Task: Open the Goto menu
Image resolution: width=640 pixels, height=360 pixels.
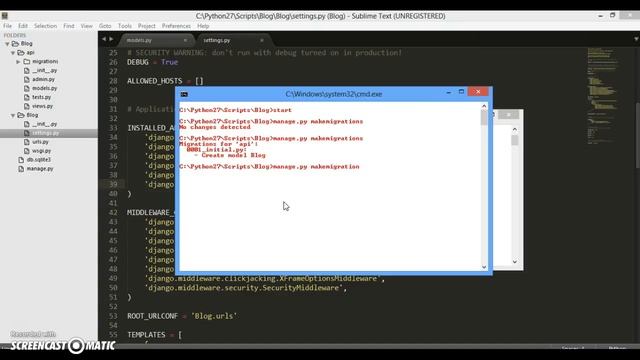Action: pyautogui.click(x=105, y=26)
